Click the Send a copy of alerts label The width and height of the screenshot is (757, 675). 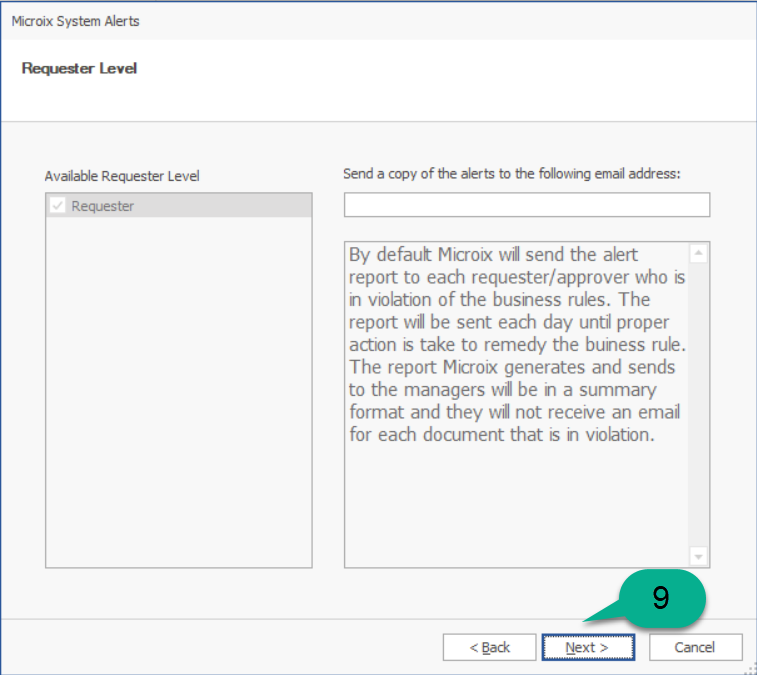click(511, 173)
